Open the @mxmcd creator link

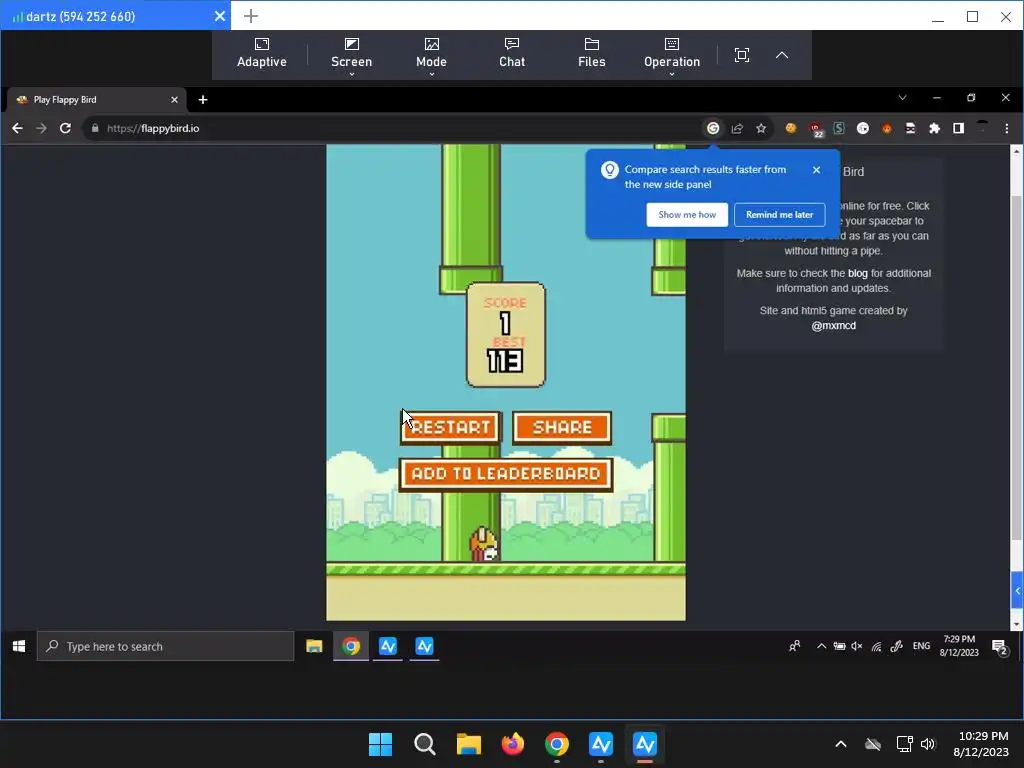pos(833,325)
